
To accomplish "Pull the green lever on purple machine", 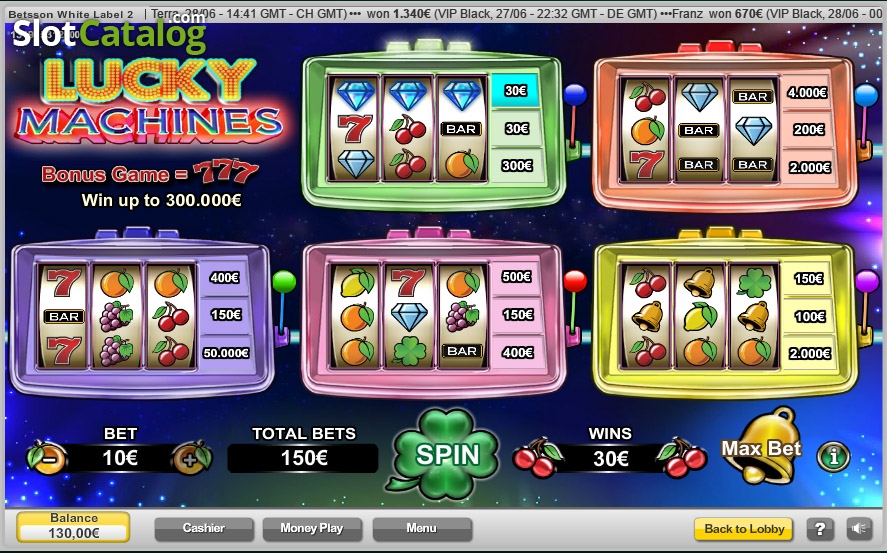I will click(283, 305).
